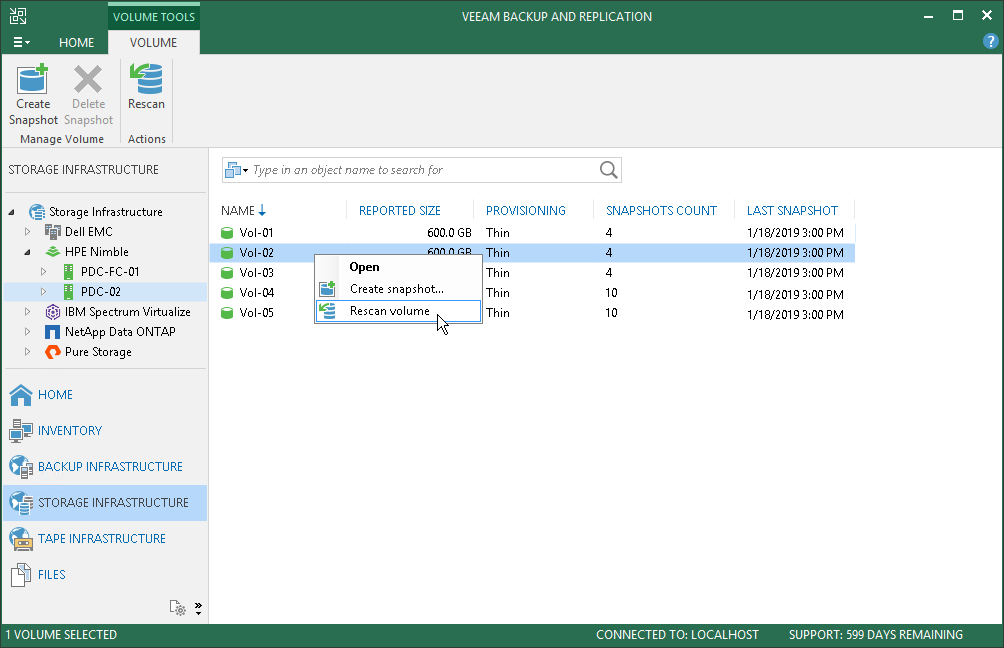This screenshot has height=648, width=1004.
Task: Select the Pure Storage icon
Action: [x=53, y=352]
